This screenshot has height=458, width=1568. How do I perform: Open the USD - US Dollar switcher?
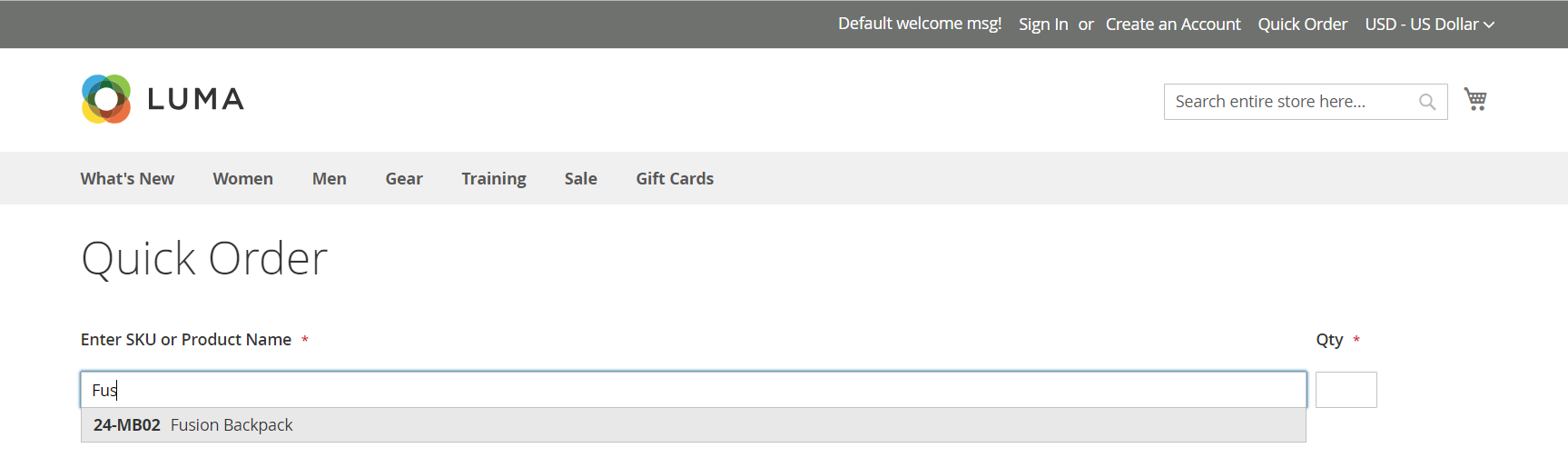pos(1429,25)
